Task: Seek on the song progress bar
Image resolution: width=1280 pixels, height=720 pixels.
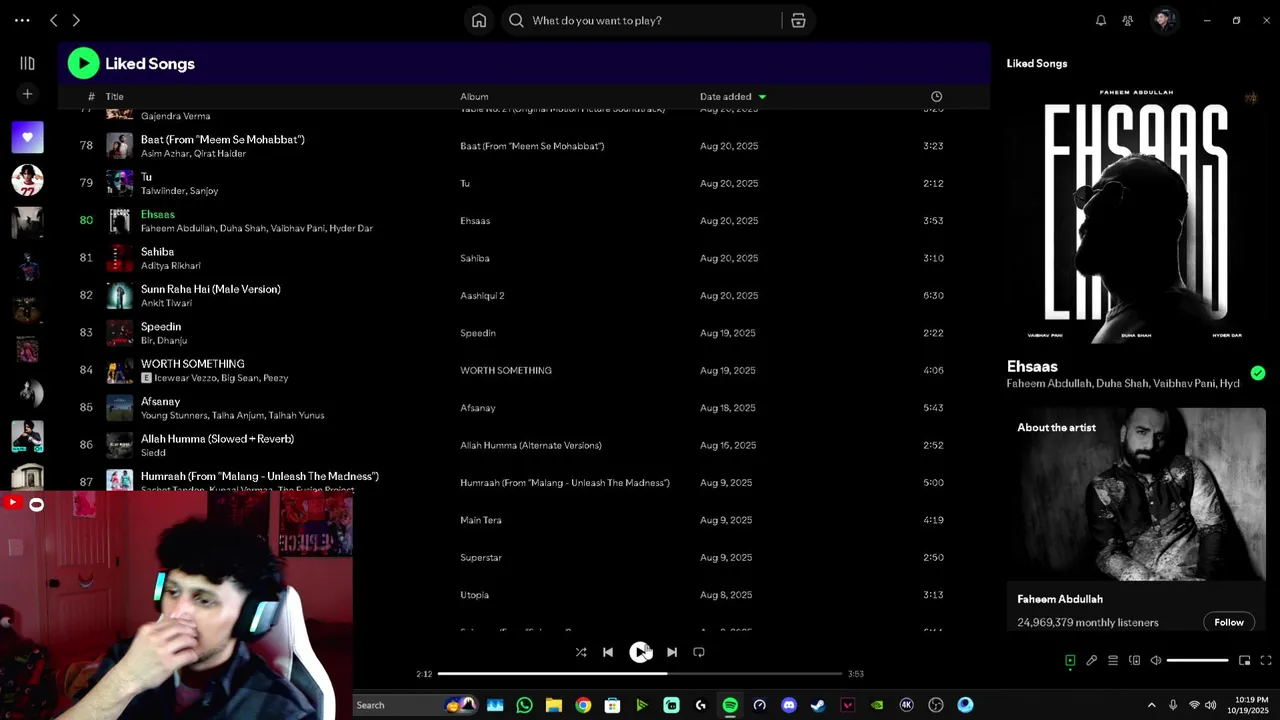Action: tap(640, 674)
